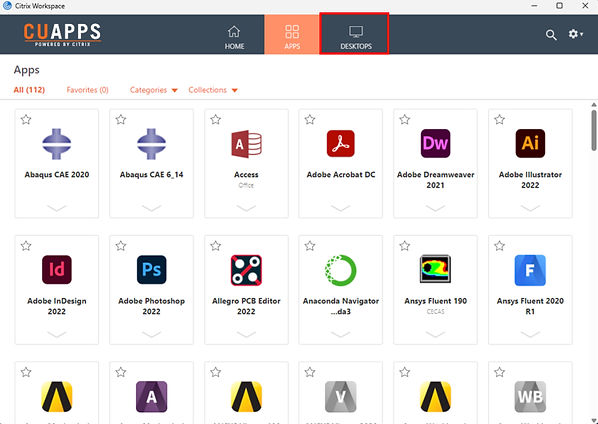Image resolution: width=598 pixels, height=424 pixels.
Task: Launch Adobe Photoshop 2022 icon
Action: pyautogui.click(x=151, y=270)
